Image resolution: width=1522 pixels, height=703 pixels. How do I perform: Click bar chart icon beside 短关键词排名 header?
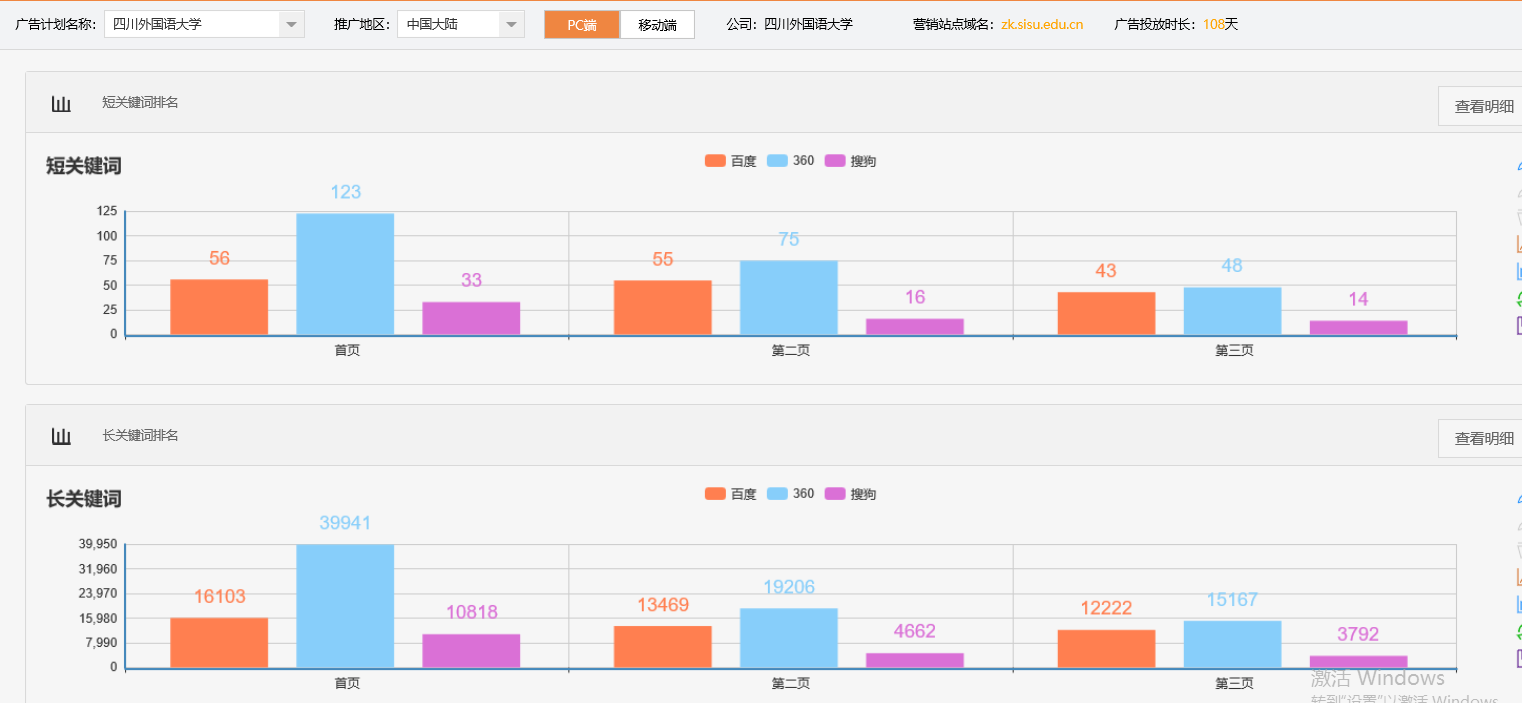(61, 103)
